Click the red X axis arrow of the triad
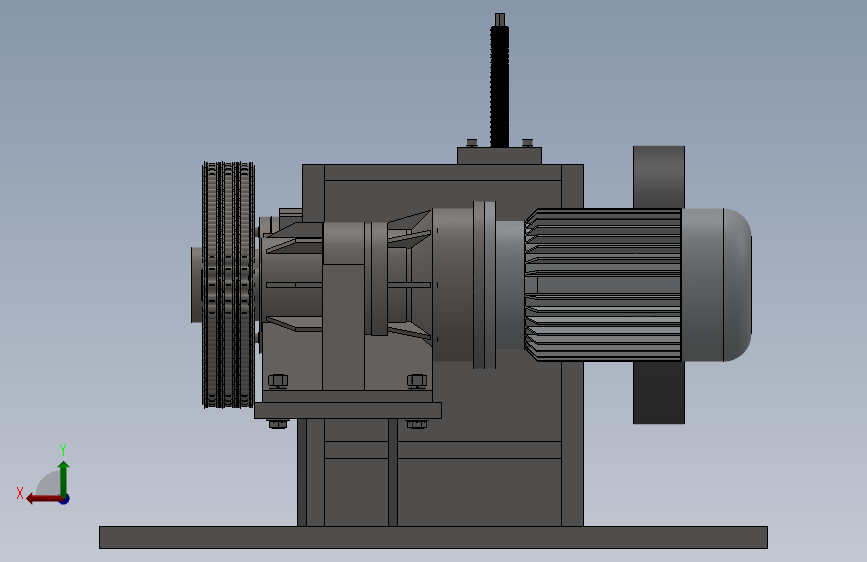Viewport: 867px width, 562px height. [43, 499]
